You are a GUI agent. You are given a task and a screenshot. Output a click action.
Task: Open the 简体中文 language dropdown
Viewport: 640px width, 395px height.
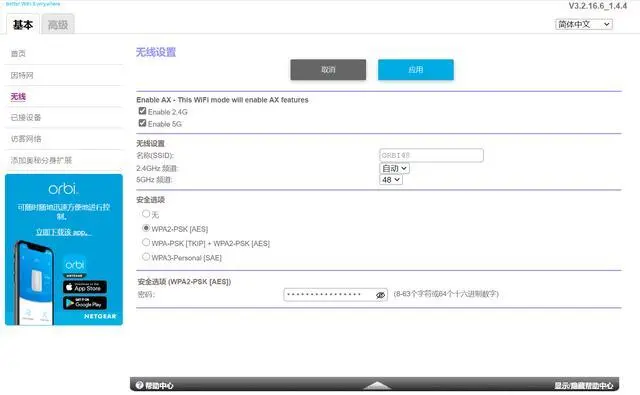tap(584, 24)
